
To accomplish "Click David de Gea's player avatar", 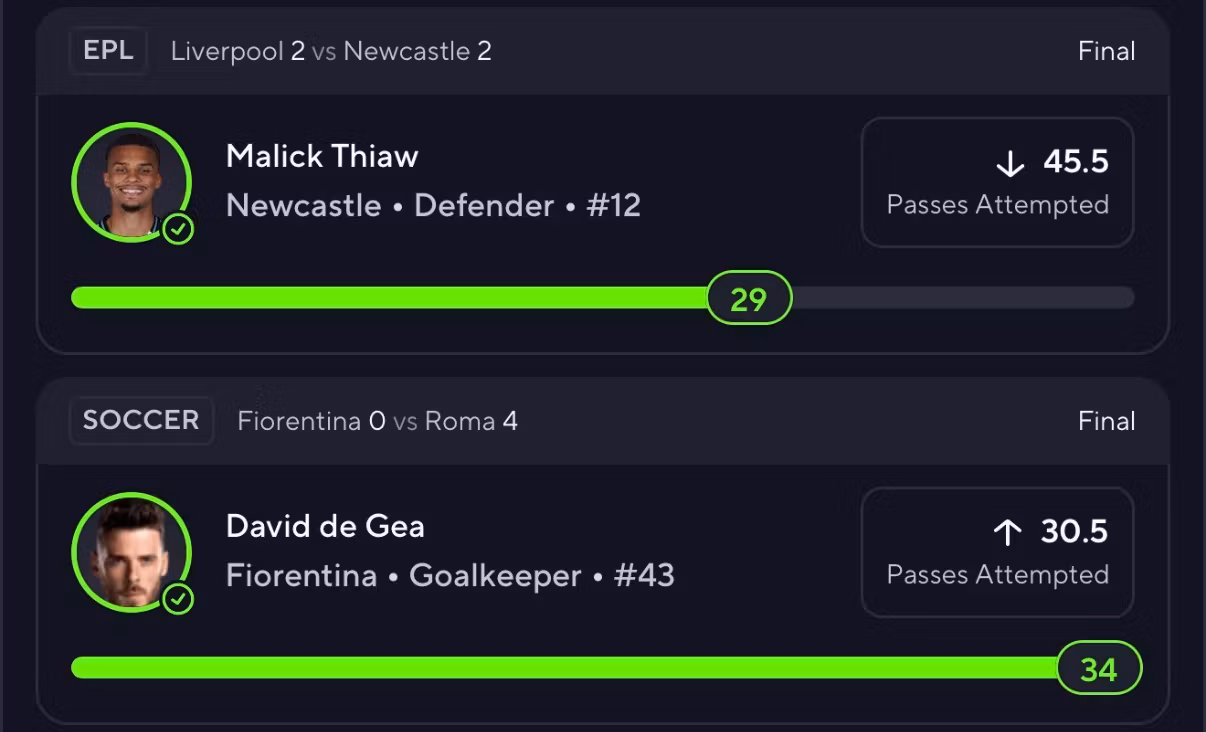I will (131, 552).
